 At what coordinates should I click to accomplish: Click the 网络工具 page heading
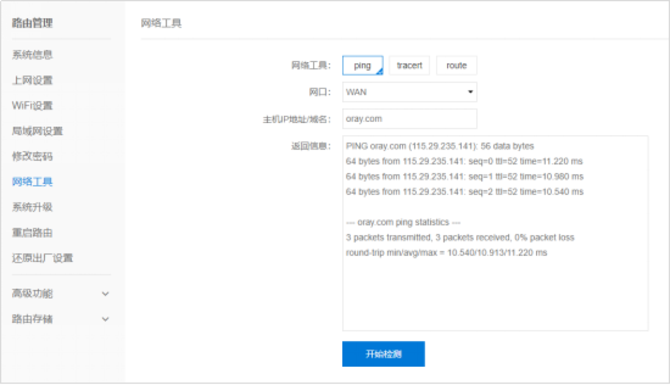tap(161, 23)
